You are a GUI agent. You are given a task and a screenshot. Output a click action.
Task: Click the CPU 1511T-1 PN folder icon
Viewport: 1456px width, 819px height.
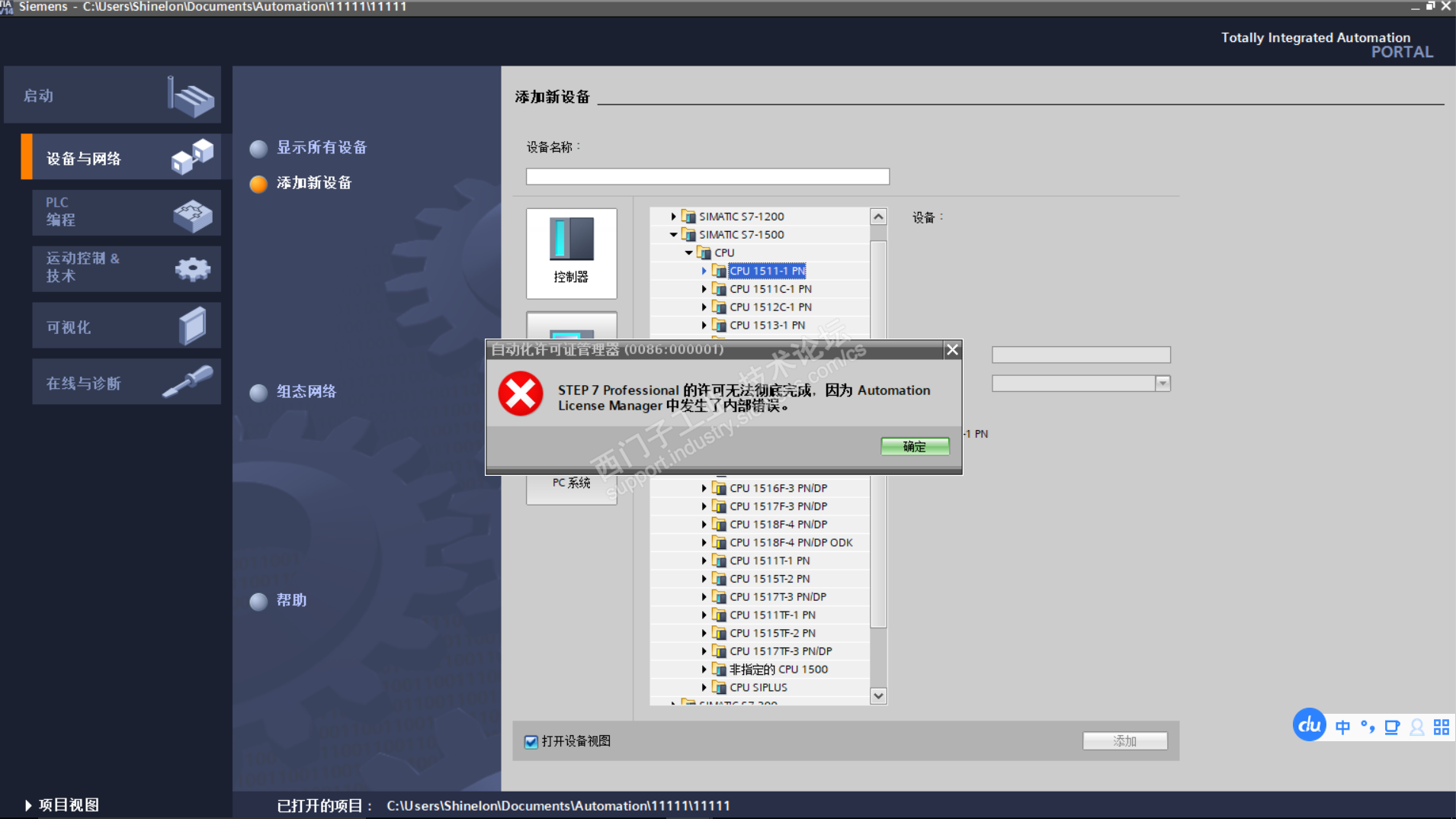719,560
